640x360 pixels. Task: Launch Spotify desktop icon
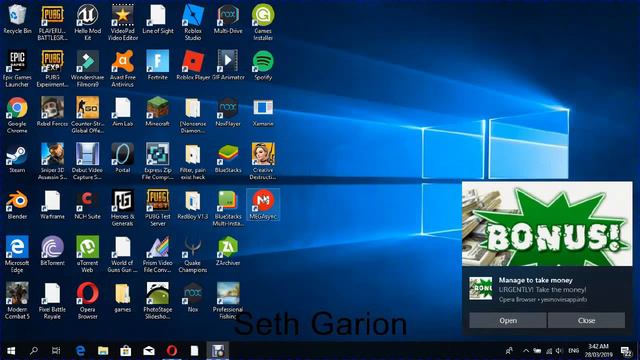point(263,65)
